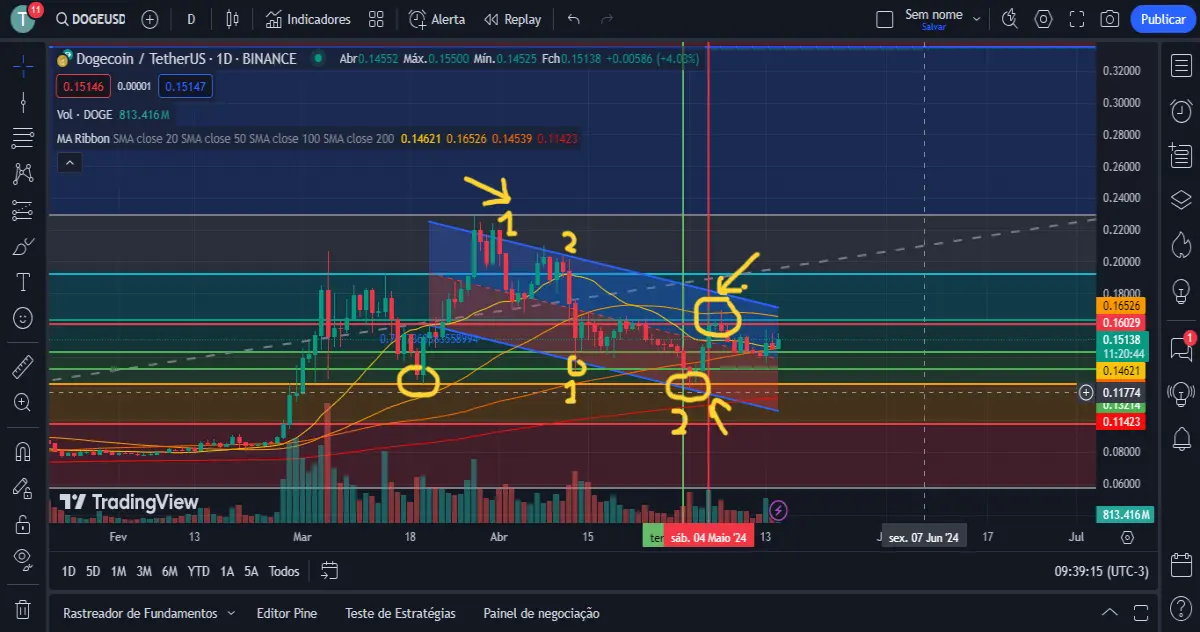1200x632 pixels.
Task: Add a comparison symbol with plus icon
Action: 150,19
